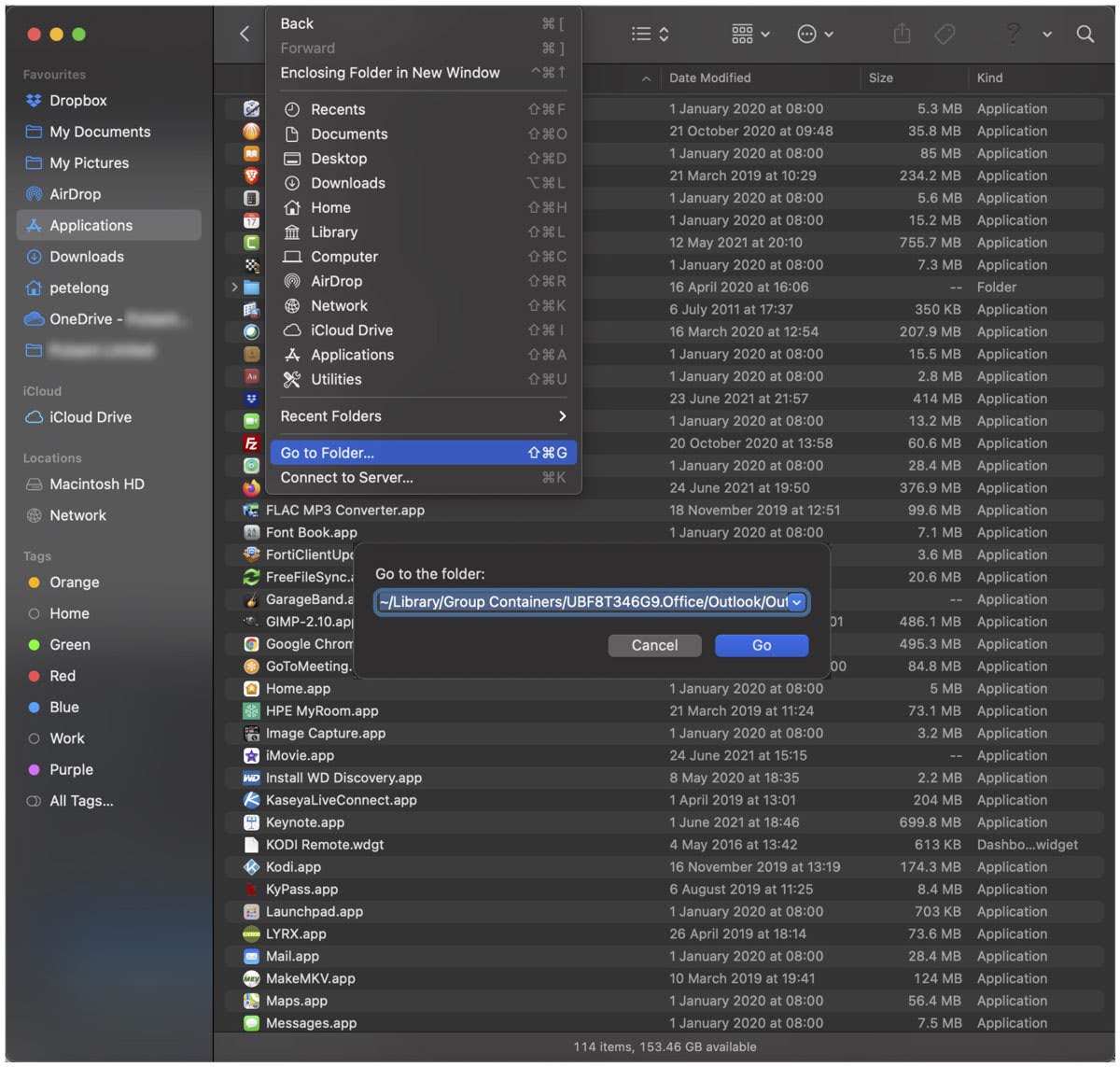The image size is (1120, 1067).
Task: Click the Cancel button
Action: 654,645
